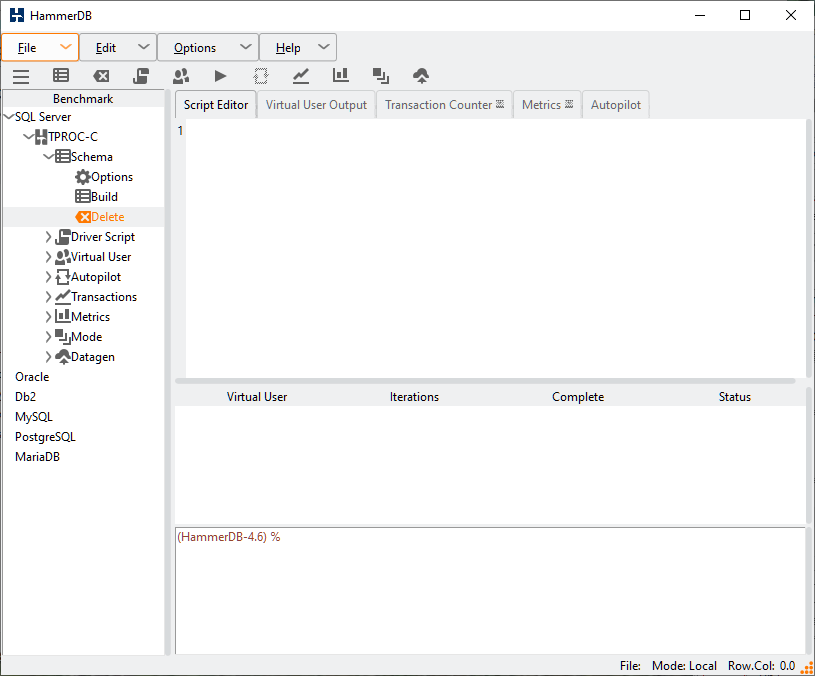The image size is (815, 676).
Task: Click the metrics bar-chart toolbar icon
Action: 340,76
